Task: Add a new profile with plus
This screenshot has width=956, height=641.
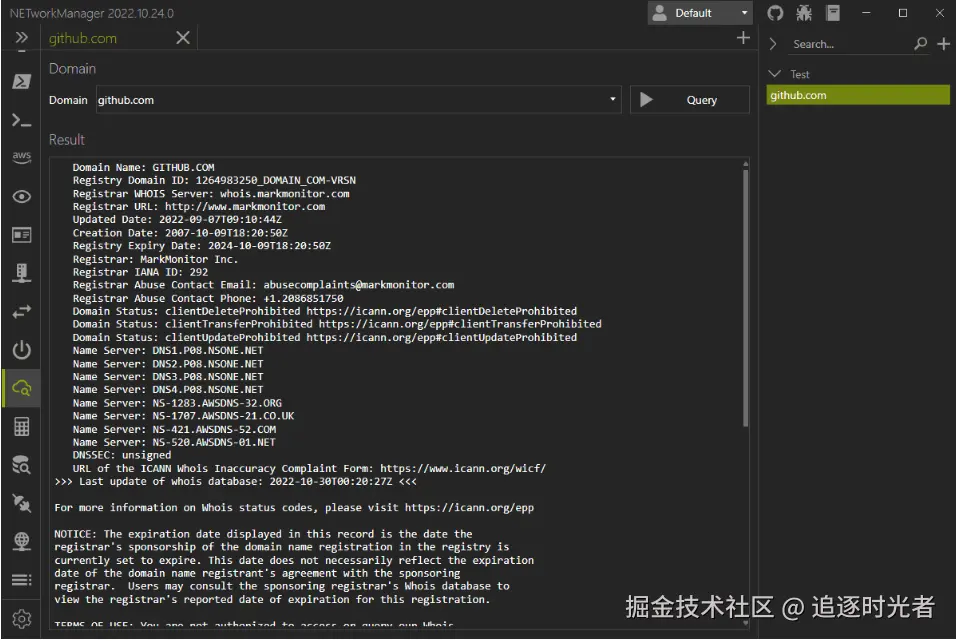Action: (x=943, y=44)
